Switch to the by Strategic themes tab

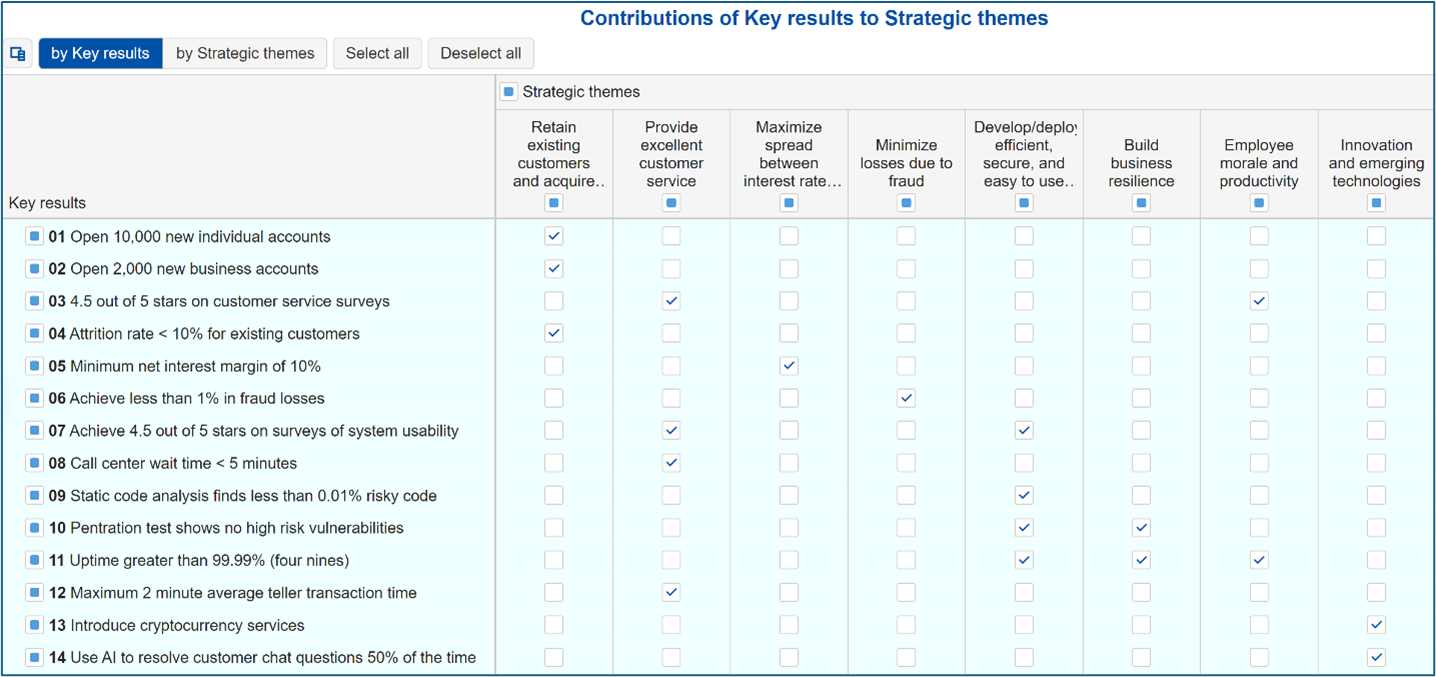click(244, 53)
